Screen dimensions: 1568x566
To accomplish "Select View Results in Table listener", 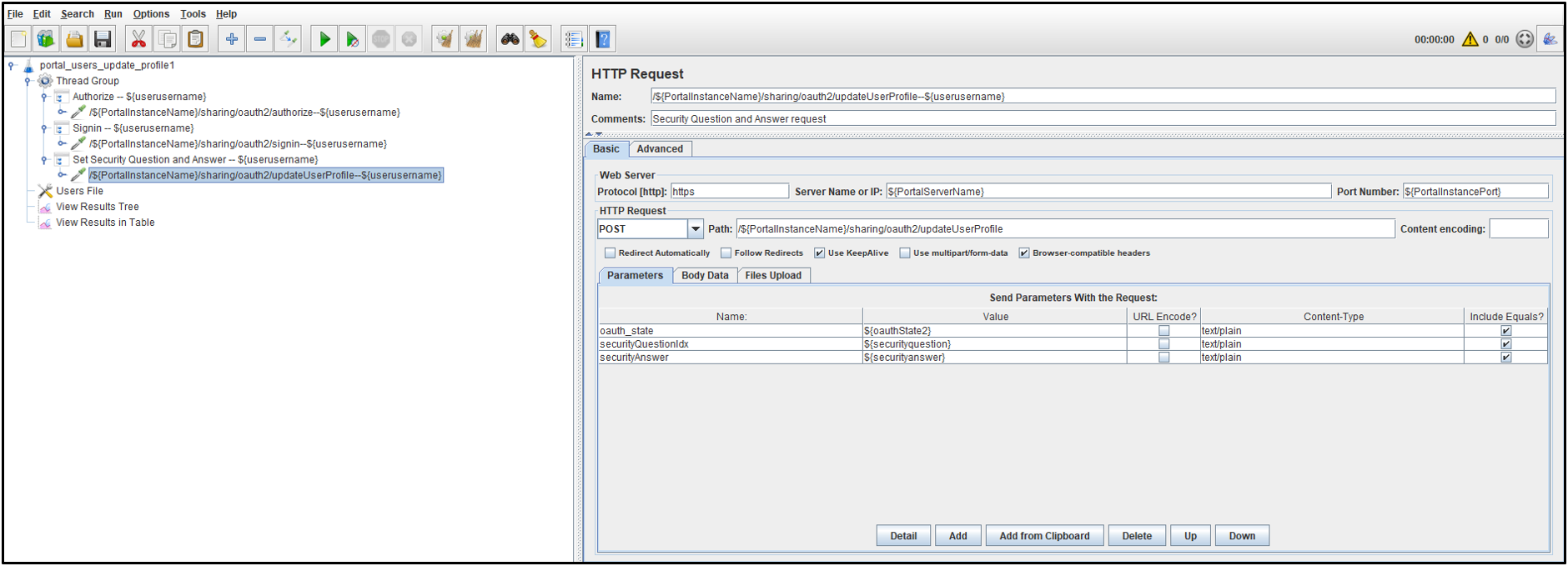I will (104, 223).
